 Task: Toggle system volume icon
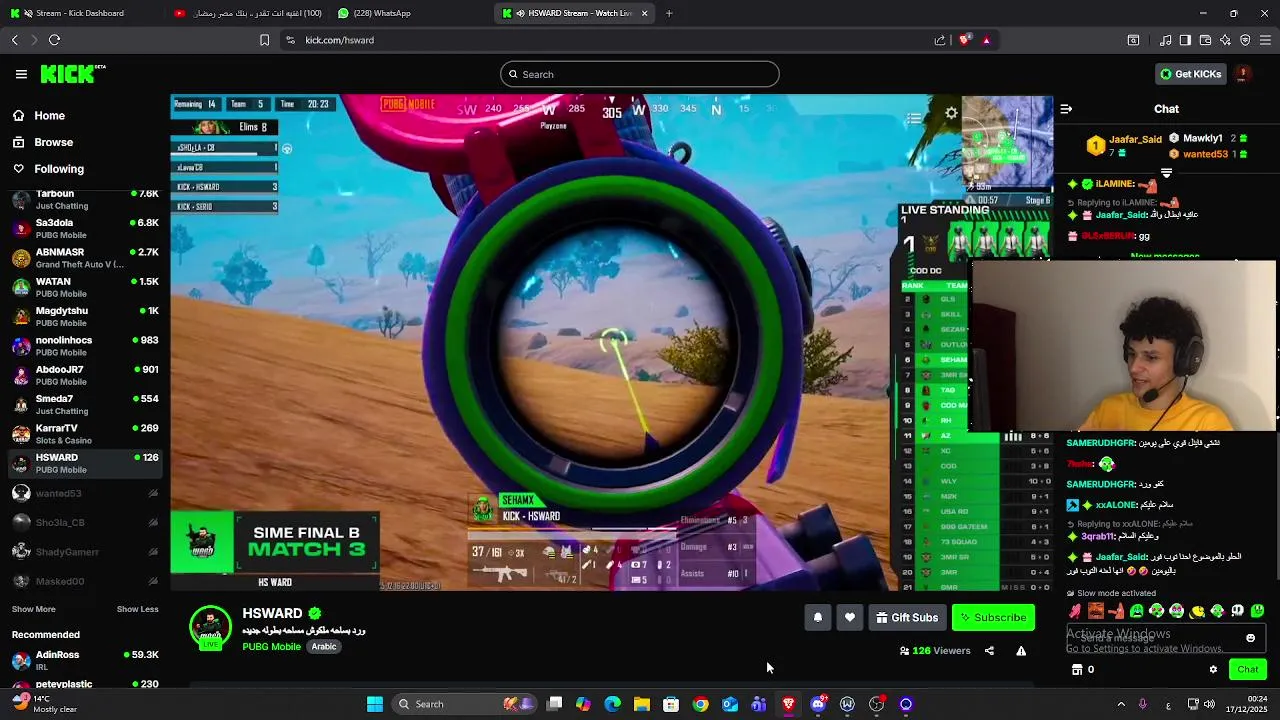pyautogui.click(x=1210, y=704)
